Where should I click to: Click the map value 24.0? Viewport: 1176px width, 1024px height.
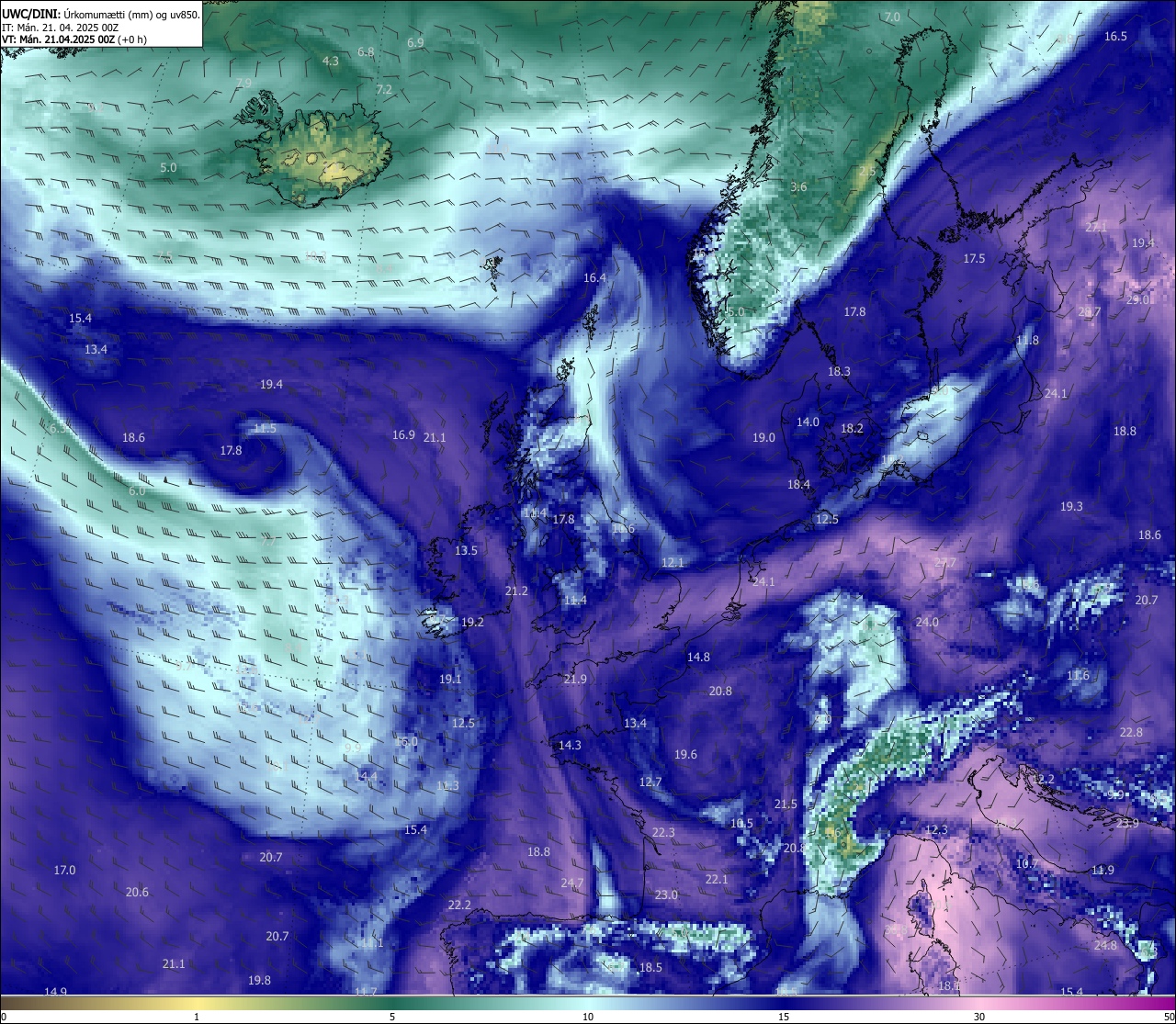coord(927,622)
